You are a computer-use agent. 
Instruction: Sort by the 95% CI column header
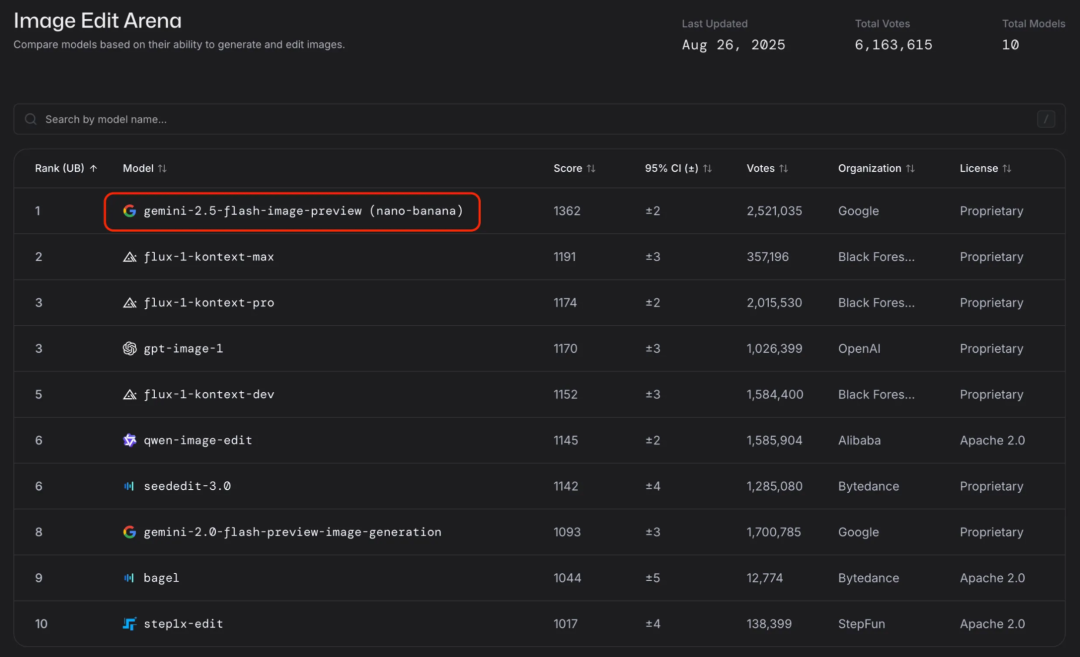[678, 169]
